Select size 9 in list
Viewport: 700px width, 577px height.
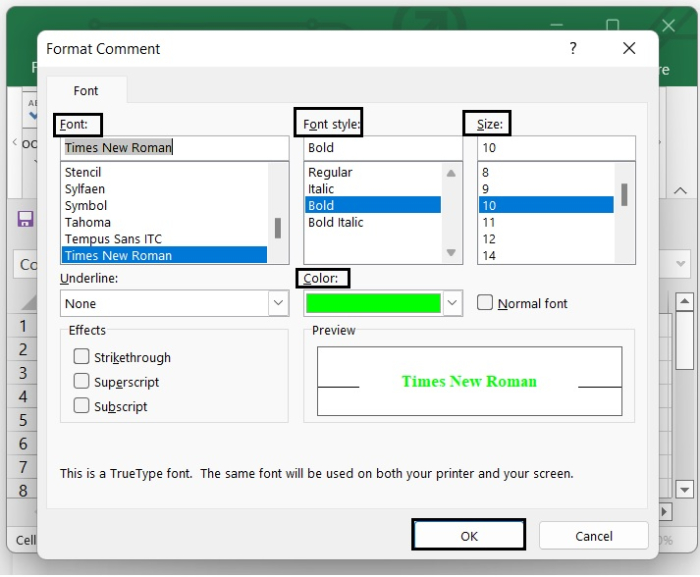[x=546, y=189]
